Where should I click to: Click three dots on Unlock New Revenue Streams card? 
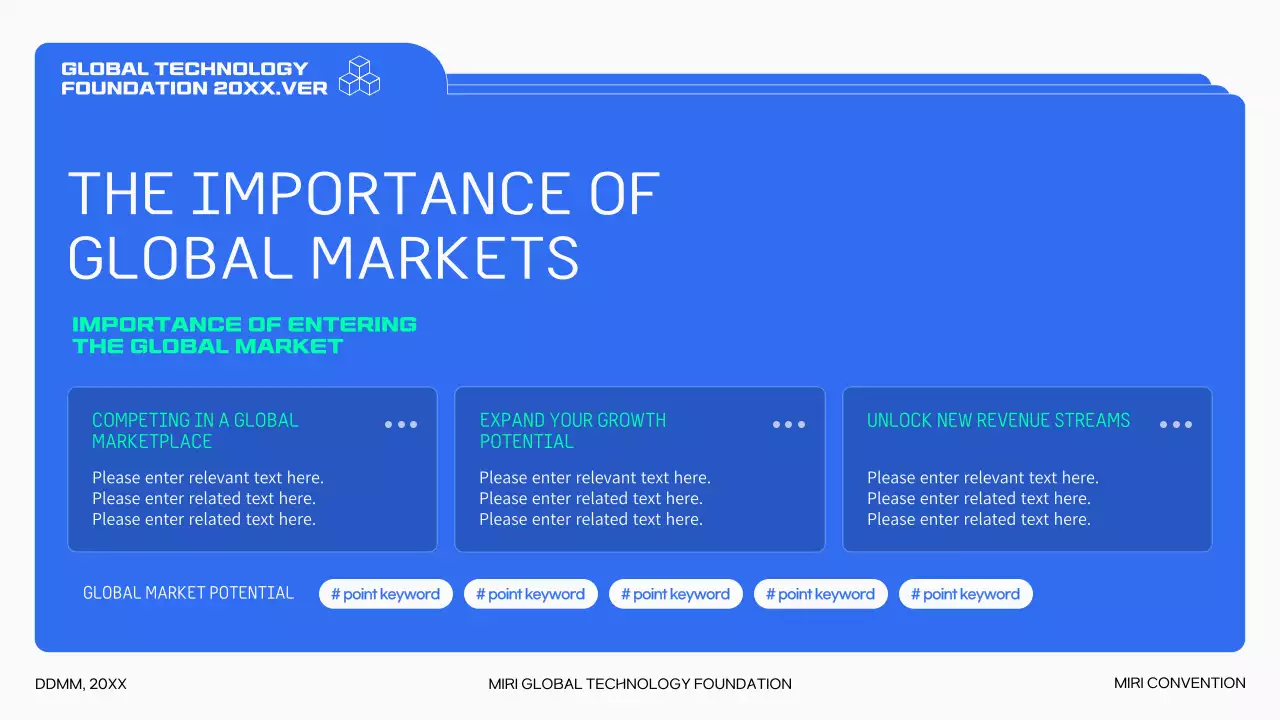(1175, 425)
